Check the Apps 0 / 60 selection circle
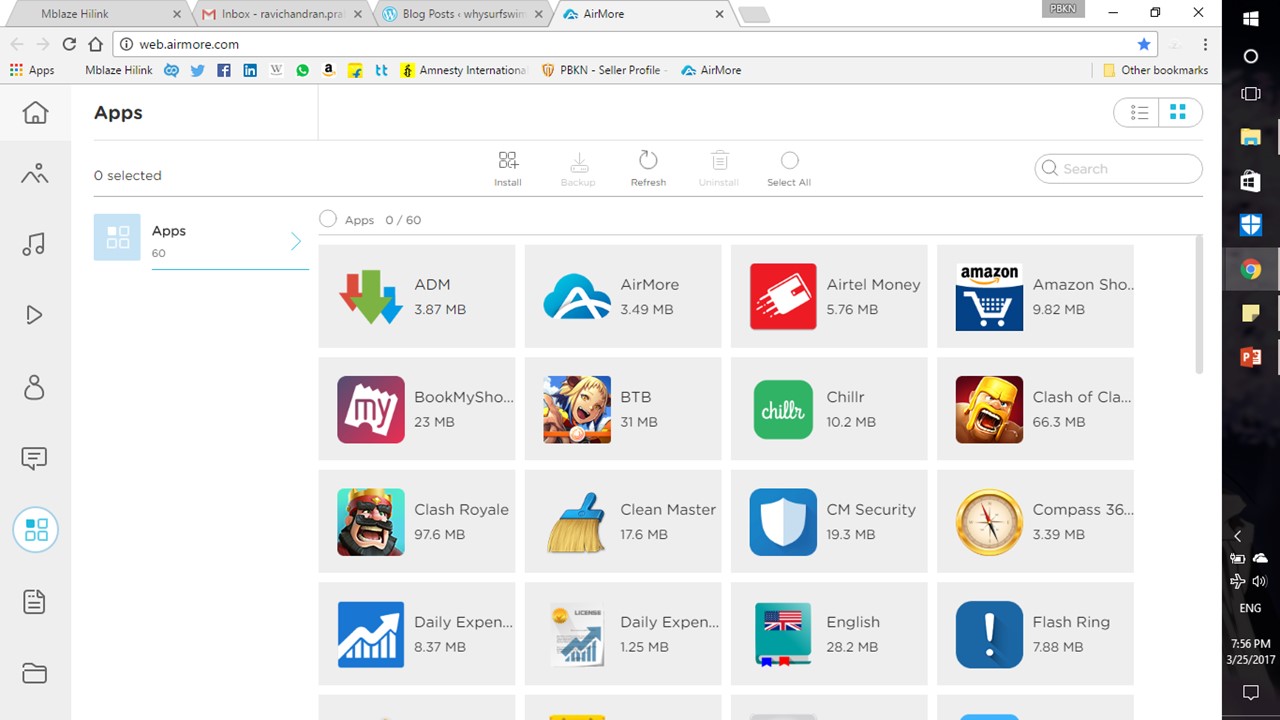 tap(328, 219)
